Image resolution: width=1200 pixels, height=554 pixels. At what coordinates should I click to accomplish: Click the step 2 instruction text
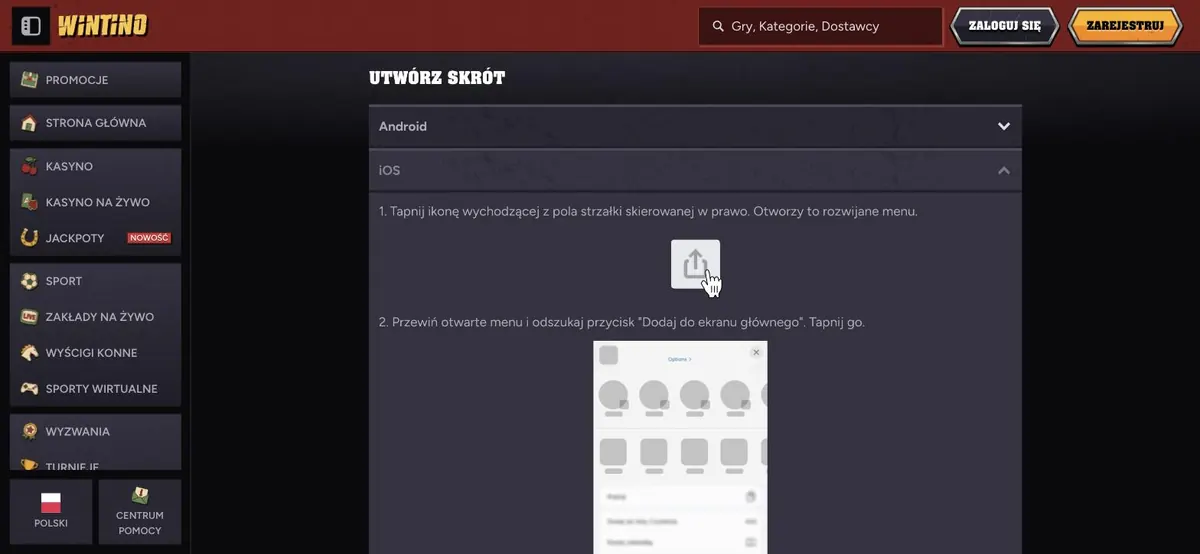[x=621, y=323]
